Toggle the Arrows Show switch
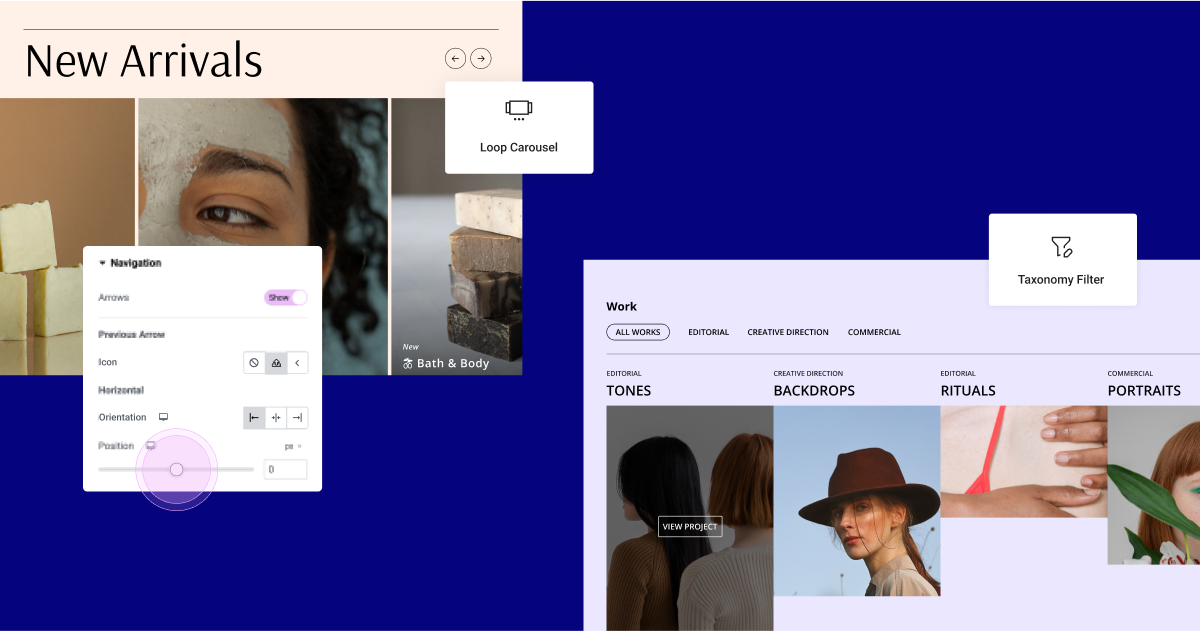 tap(286, 297)
